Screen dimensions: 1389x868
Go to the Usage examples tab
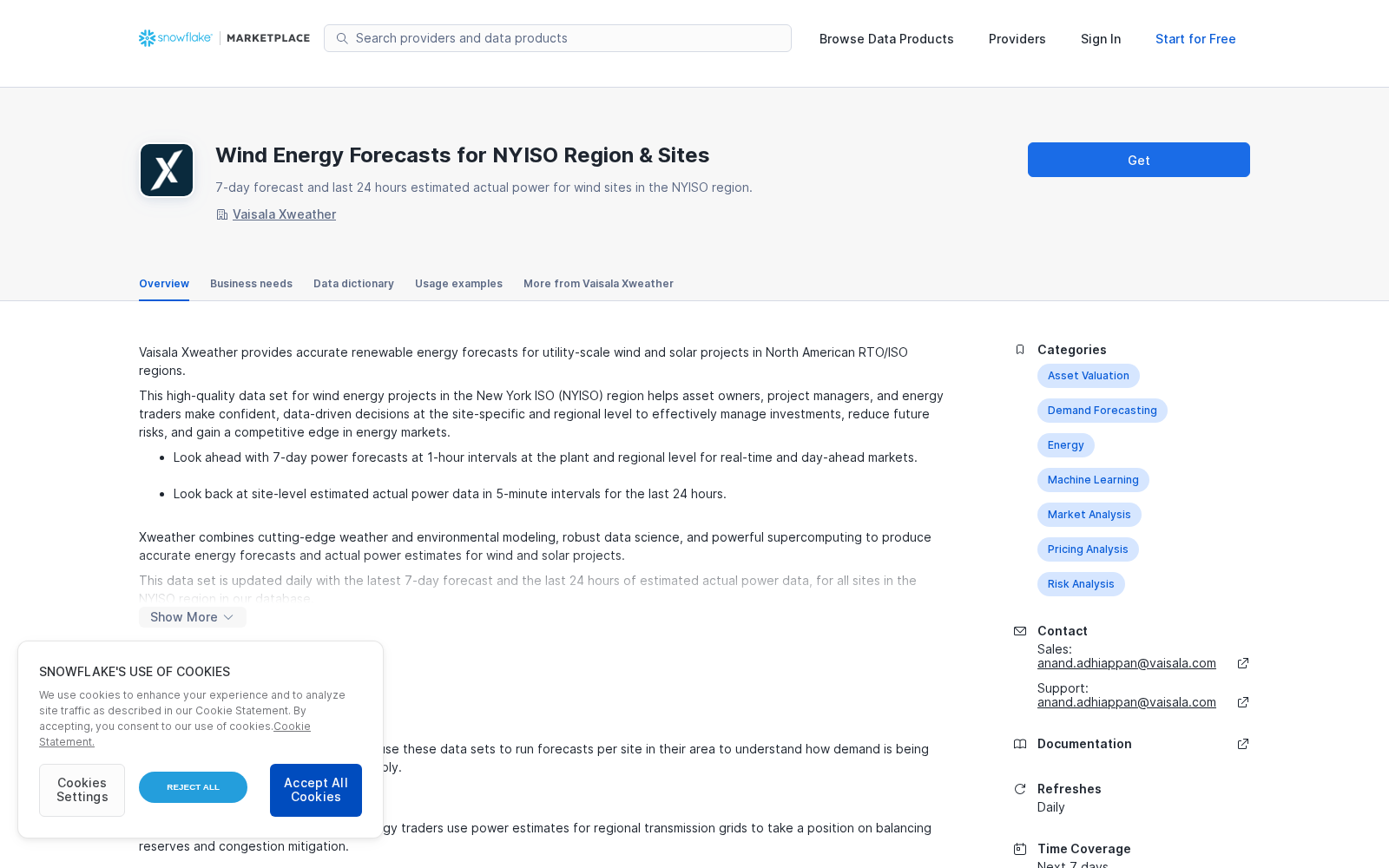pos(458,284)
